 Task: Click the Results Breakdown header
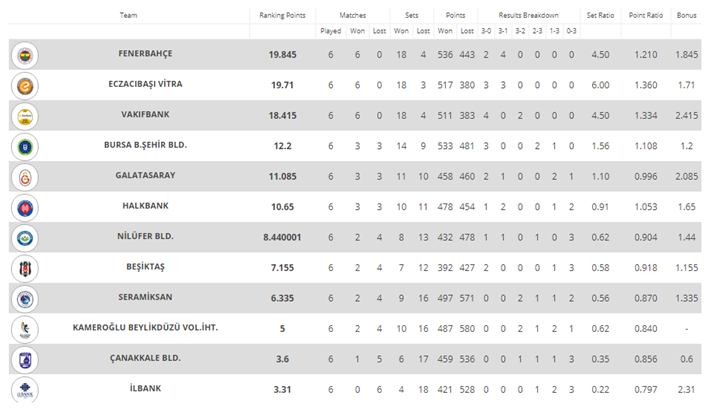click(528, 15)
